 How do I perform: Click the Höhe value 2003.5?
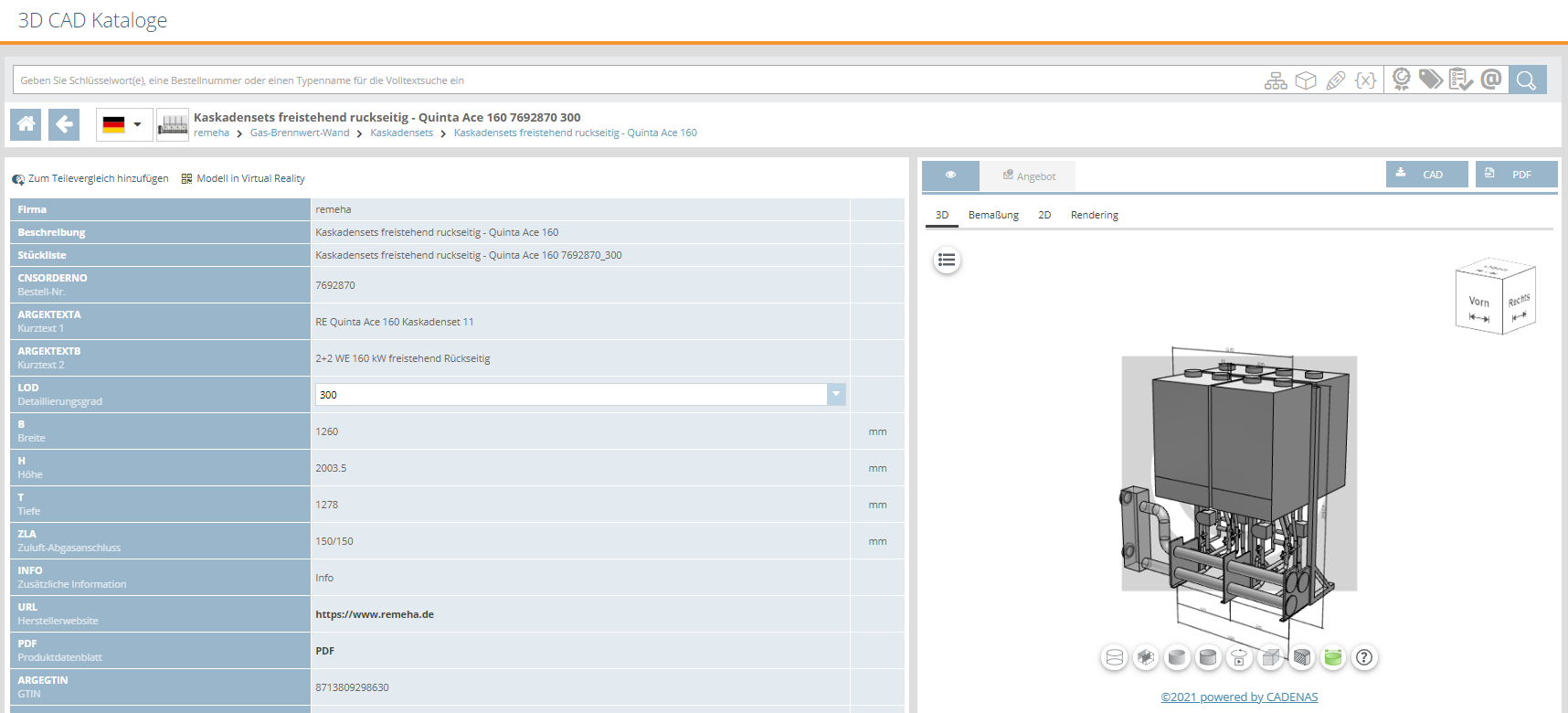[331, 468]
